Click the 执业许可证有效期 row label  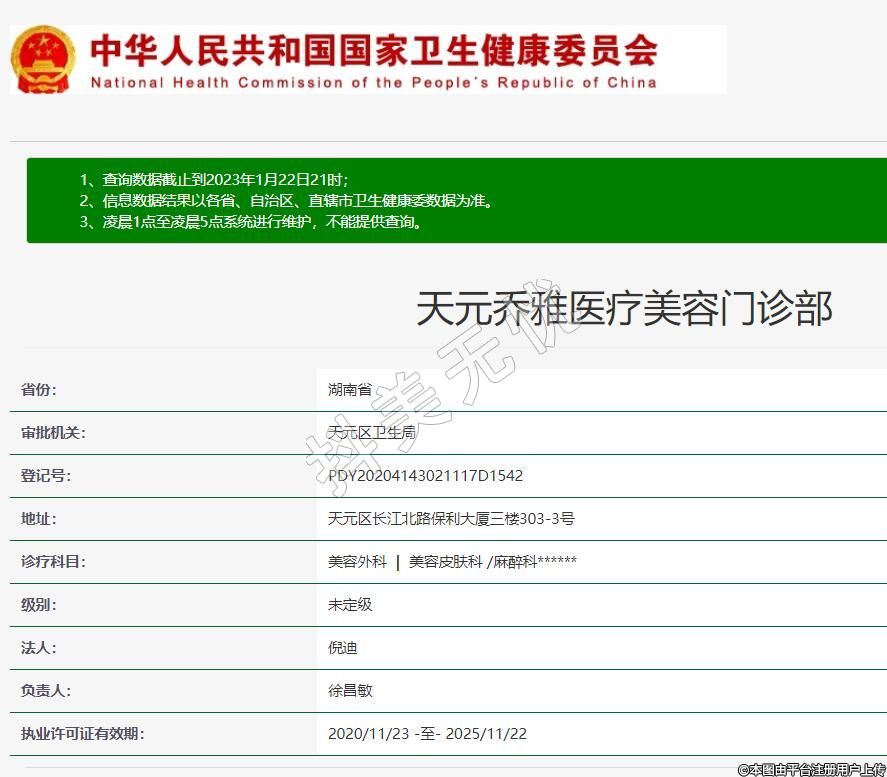[x=83, y=734]
